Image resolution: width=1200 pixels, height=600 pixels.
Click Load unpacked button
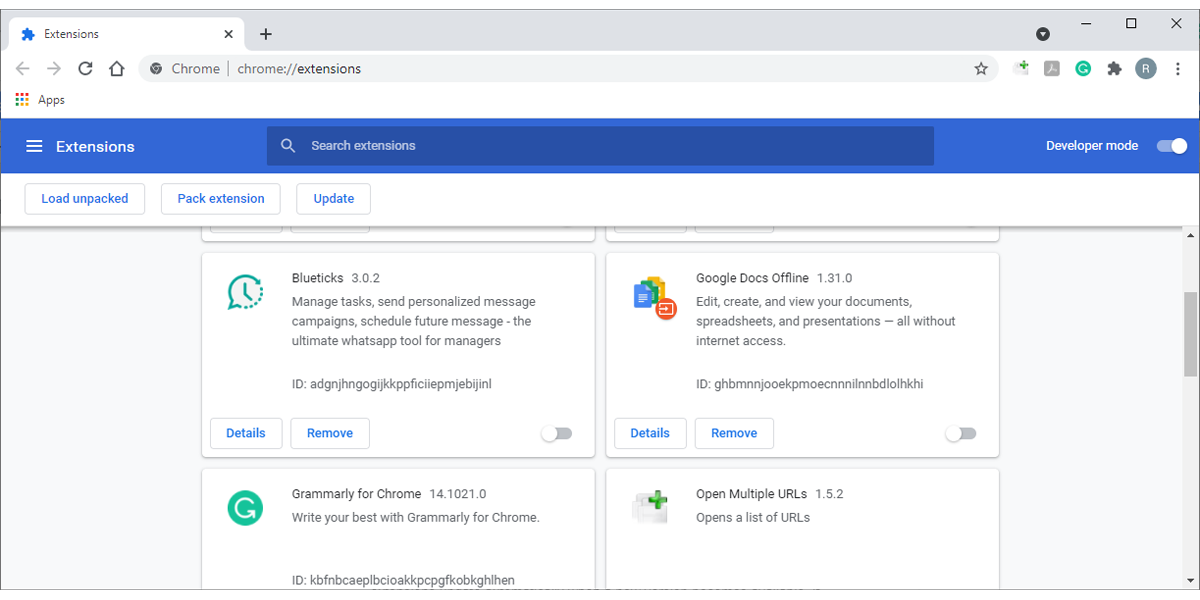[x=85, y=198]
